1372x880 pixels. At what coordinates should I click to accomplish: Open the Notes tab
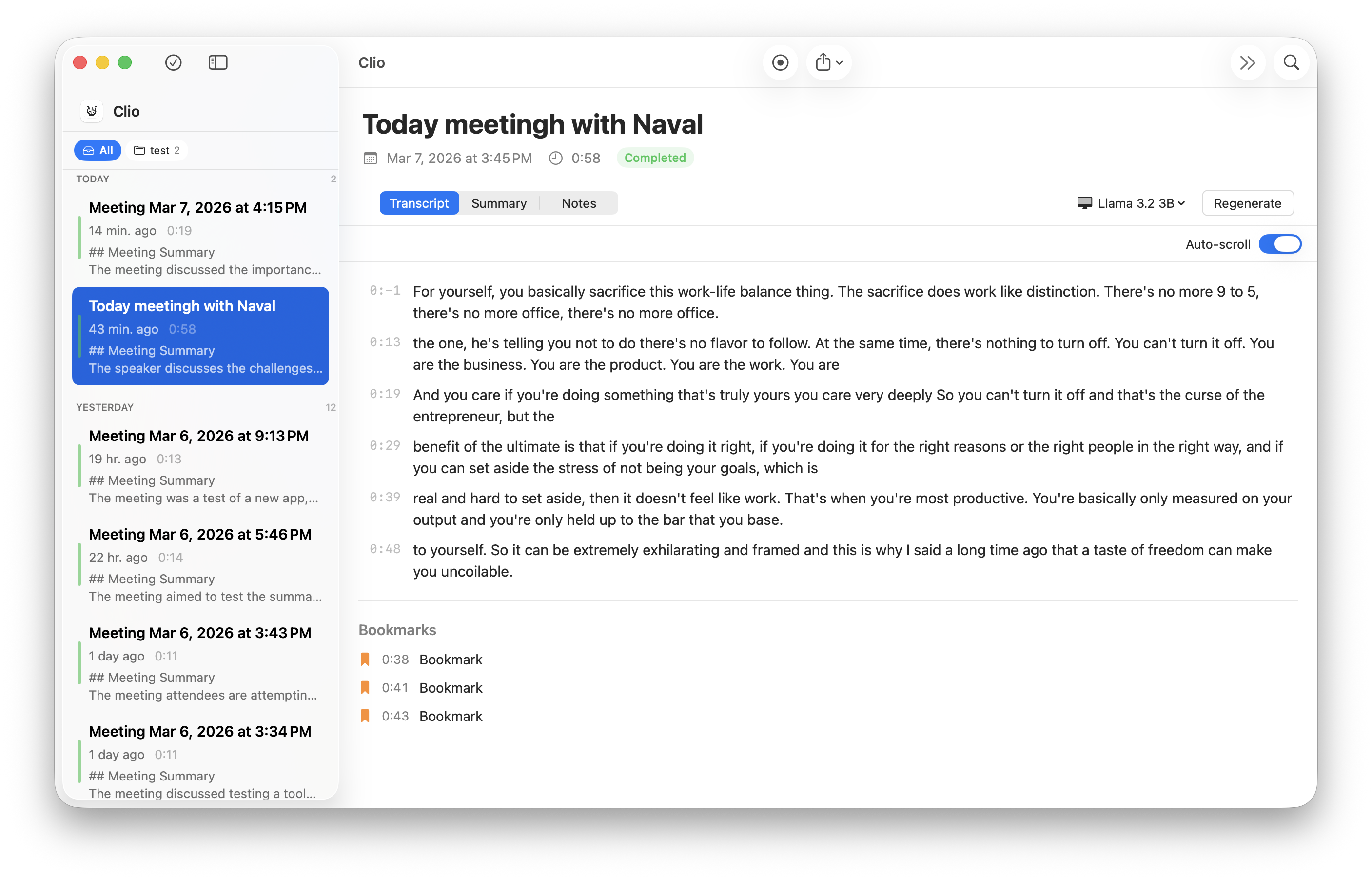tap(578, 203)
